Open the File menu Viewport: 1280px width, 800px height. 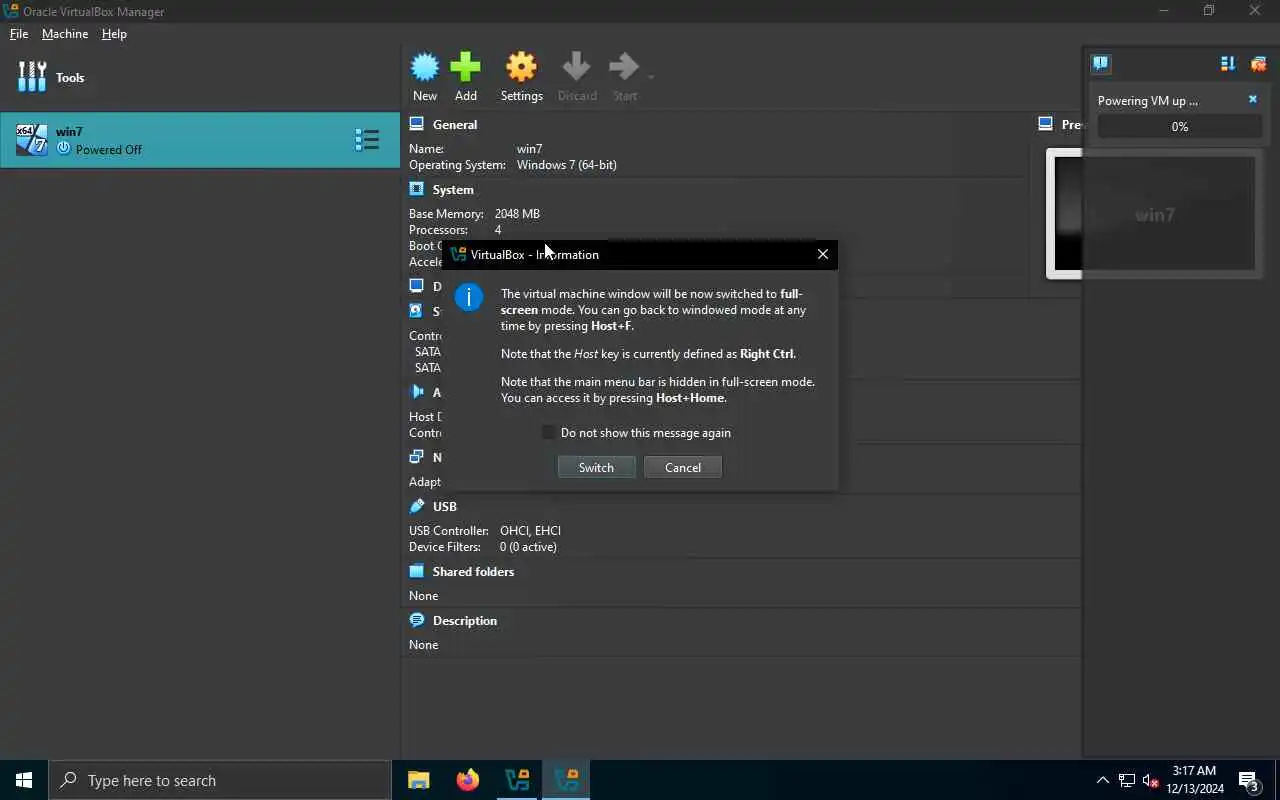[x=19, y=33]
